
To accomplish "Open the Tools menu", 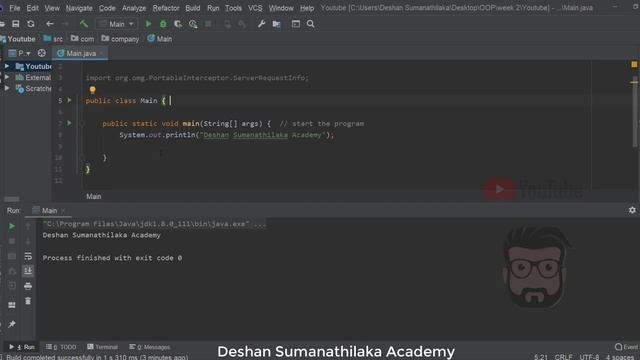I will coord(233,8).
